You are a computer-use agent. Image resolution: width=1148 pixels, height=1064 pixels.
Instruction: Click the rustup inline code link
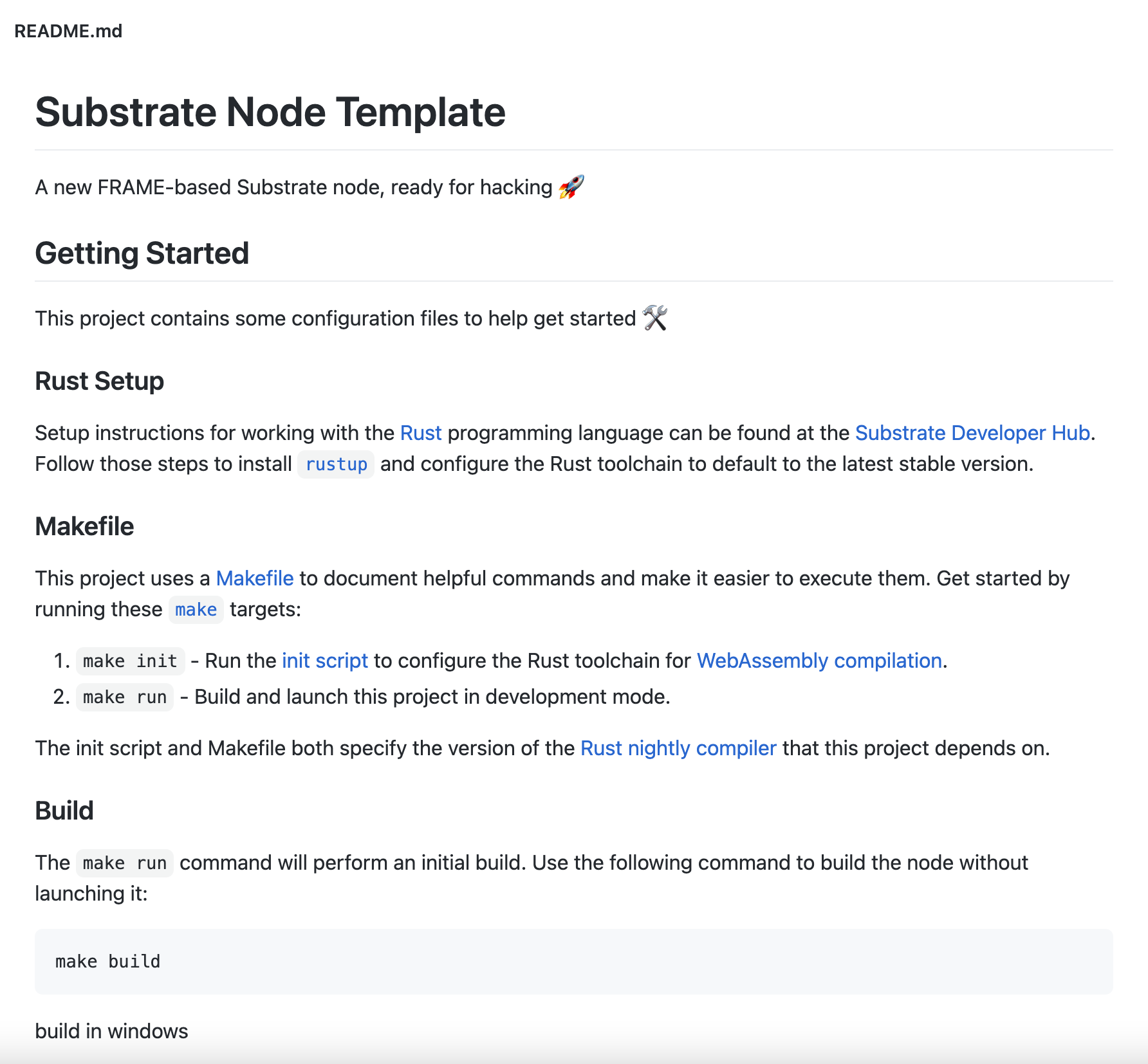pyautogui.click(x=336, y=464)
